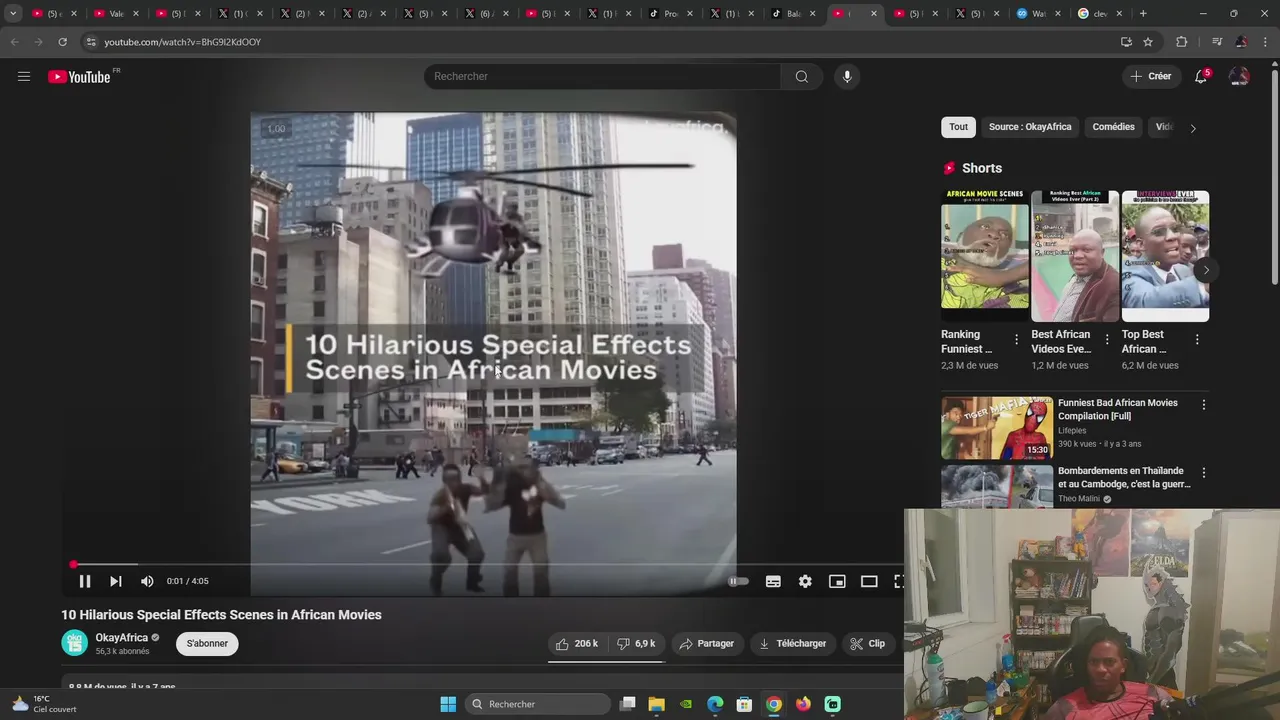Enable miniplayer mode

(x=837, y=581)
